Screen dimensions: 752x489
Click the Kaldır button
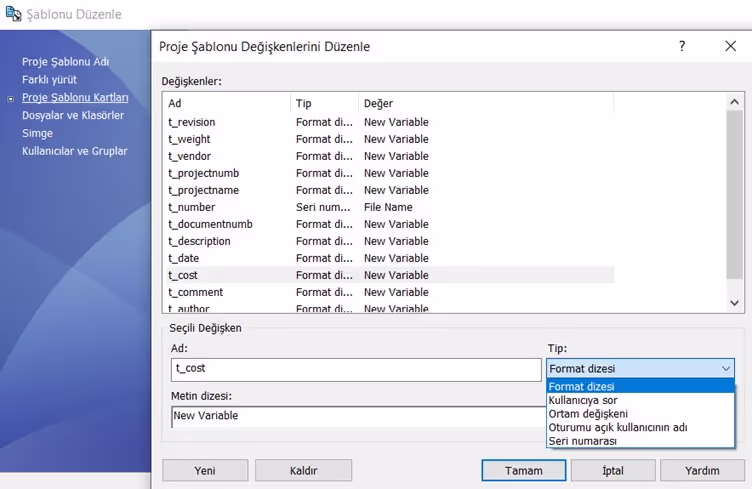tap(304, 470)
